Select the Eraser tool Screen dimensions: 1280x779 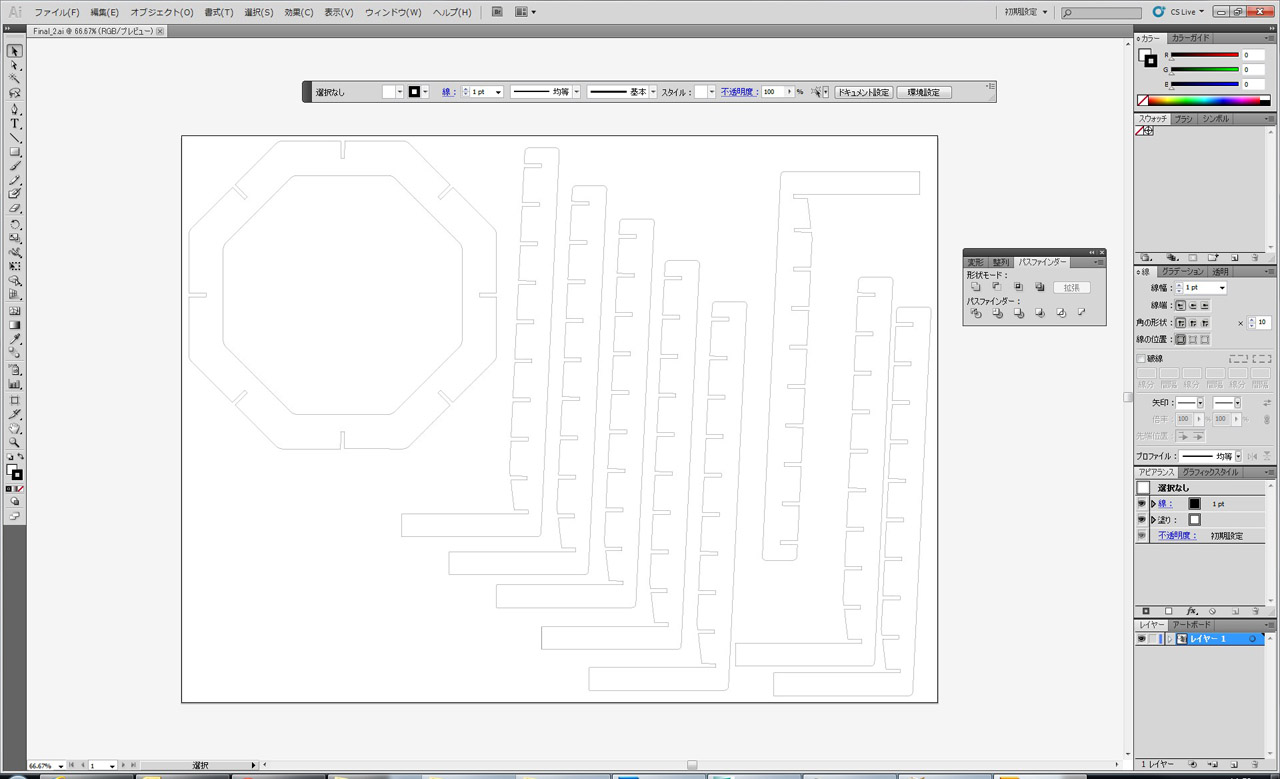(x=15, y=209)
